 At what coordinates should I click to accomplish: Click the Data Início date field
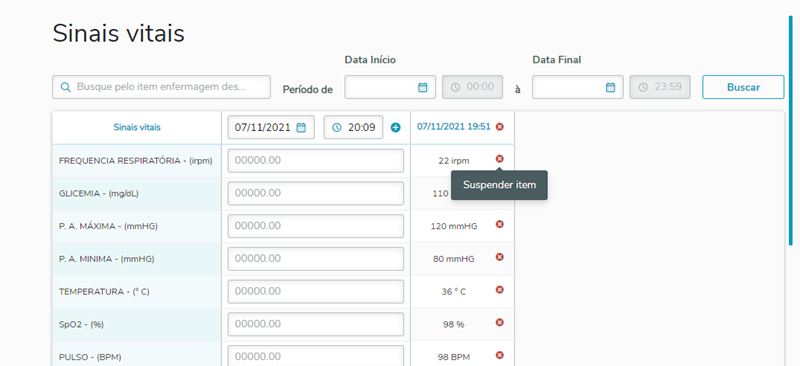tap(390, 87)
